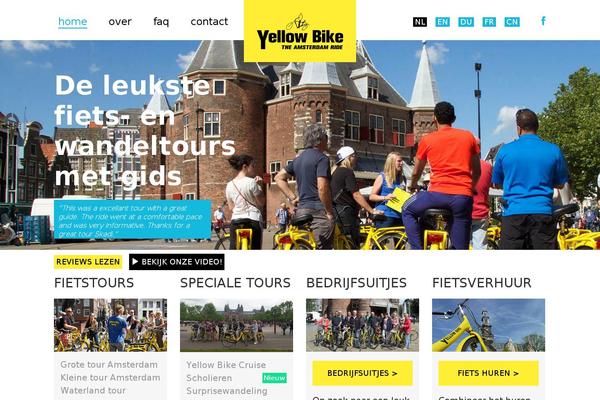Open the Waterland tour link

(x=93, y=390)
